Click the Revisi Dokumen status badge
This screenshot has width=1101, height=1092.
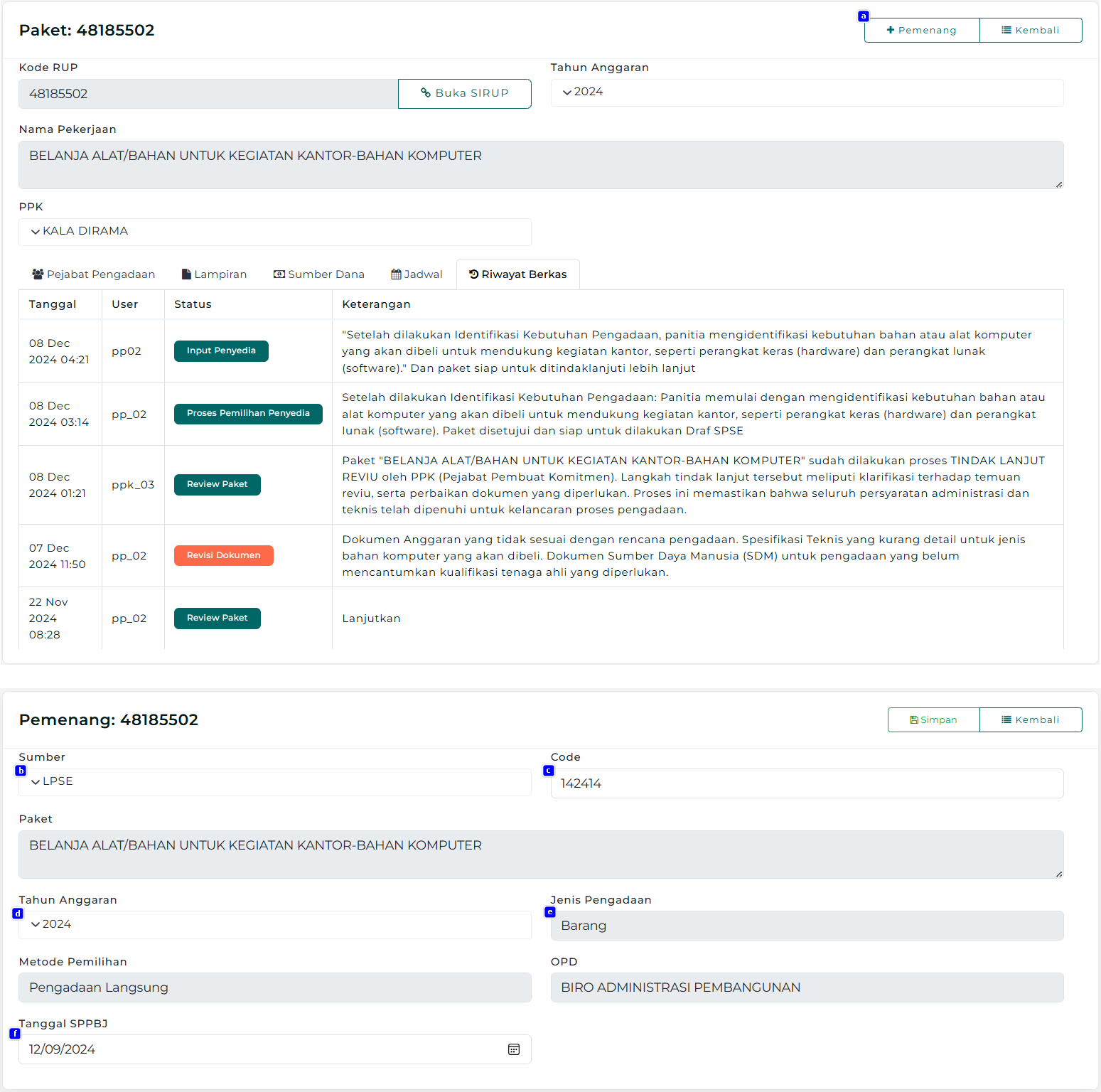[223, 555]
